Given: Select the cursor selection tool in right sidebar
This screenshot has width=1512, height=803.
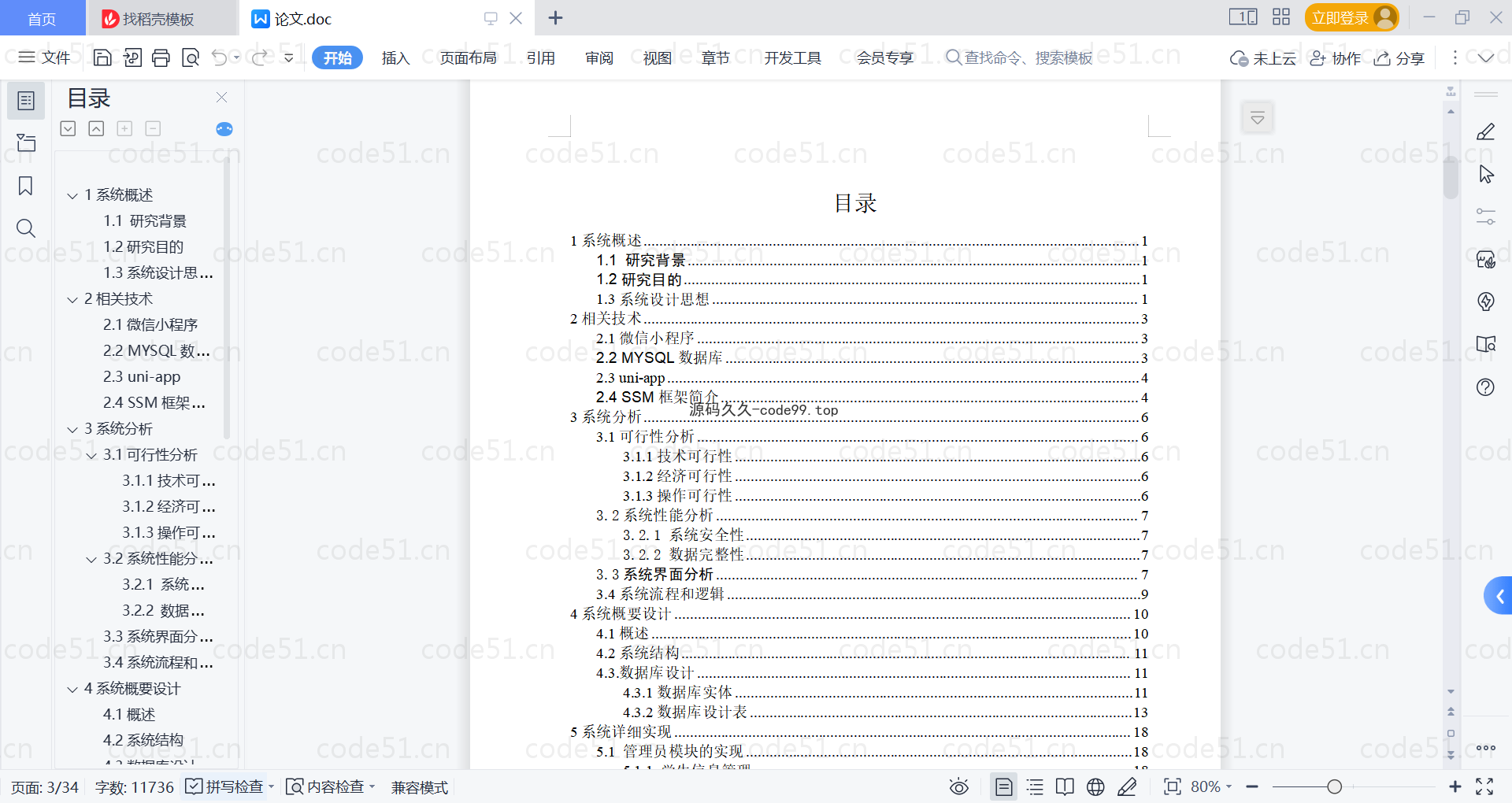Looking at the screenshot, I should [x=1486, y=175].
